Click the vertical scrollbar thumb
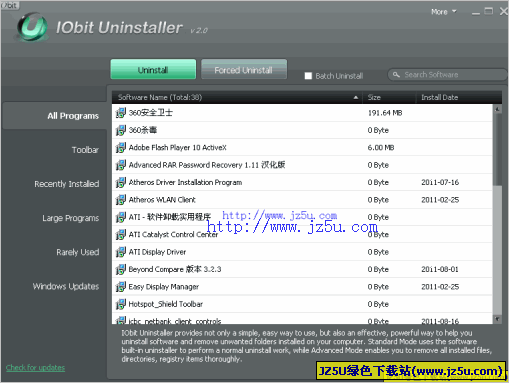509x383 pixels. pyautogui.click(x=497, y=149)
